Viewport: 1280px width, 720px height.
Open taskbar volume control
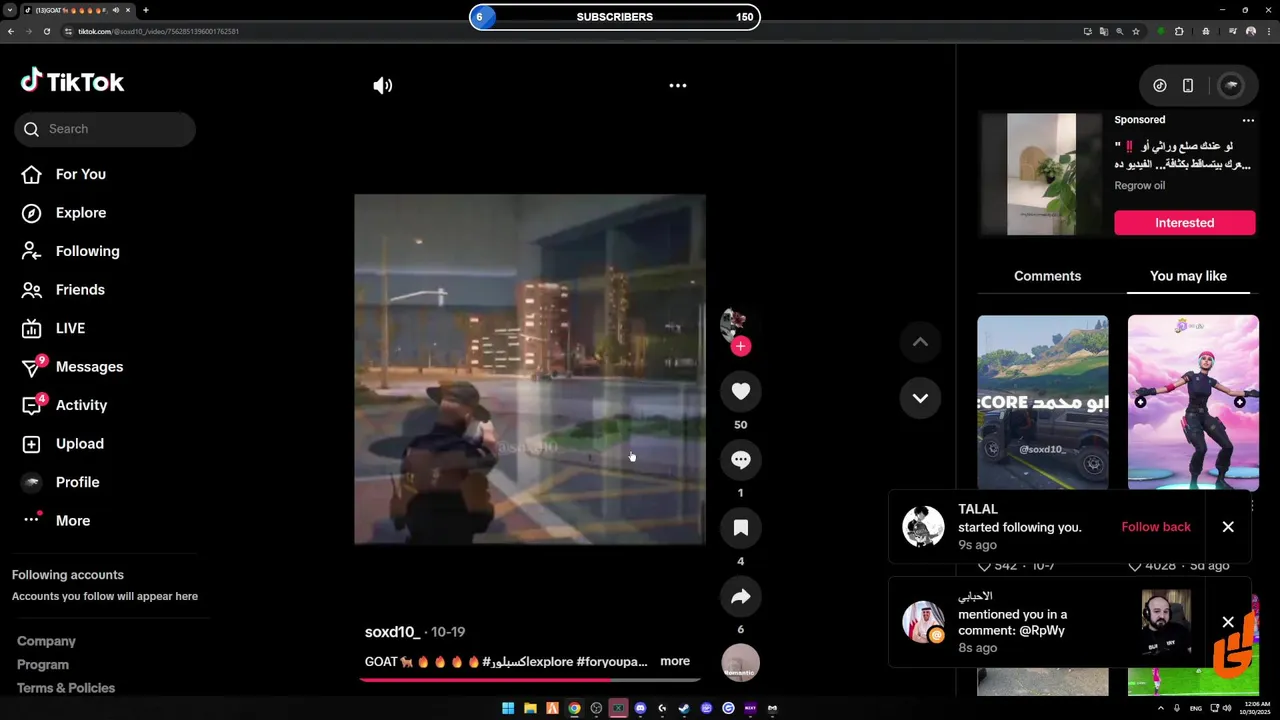pos(1227,708)
